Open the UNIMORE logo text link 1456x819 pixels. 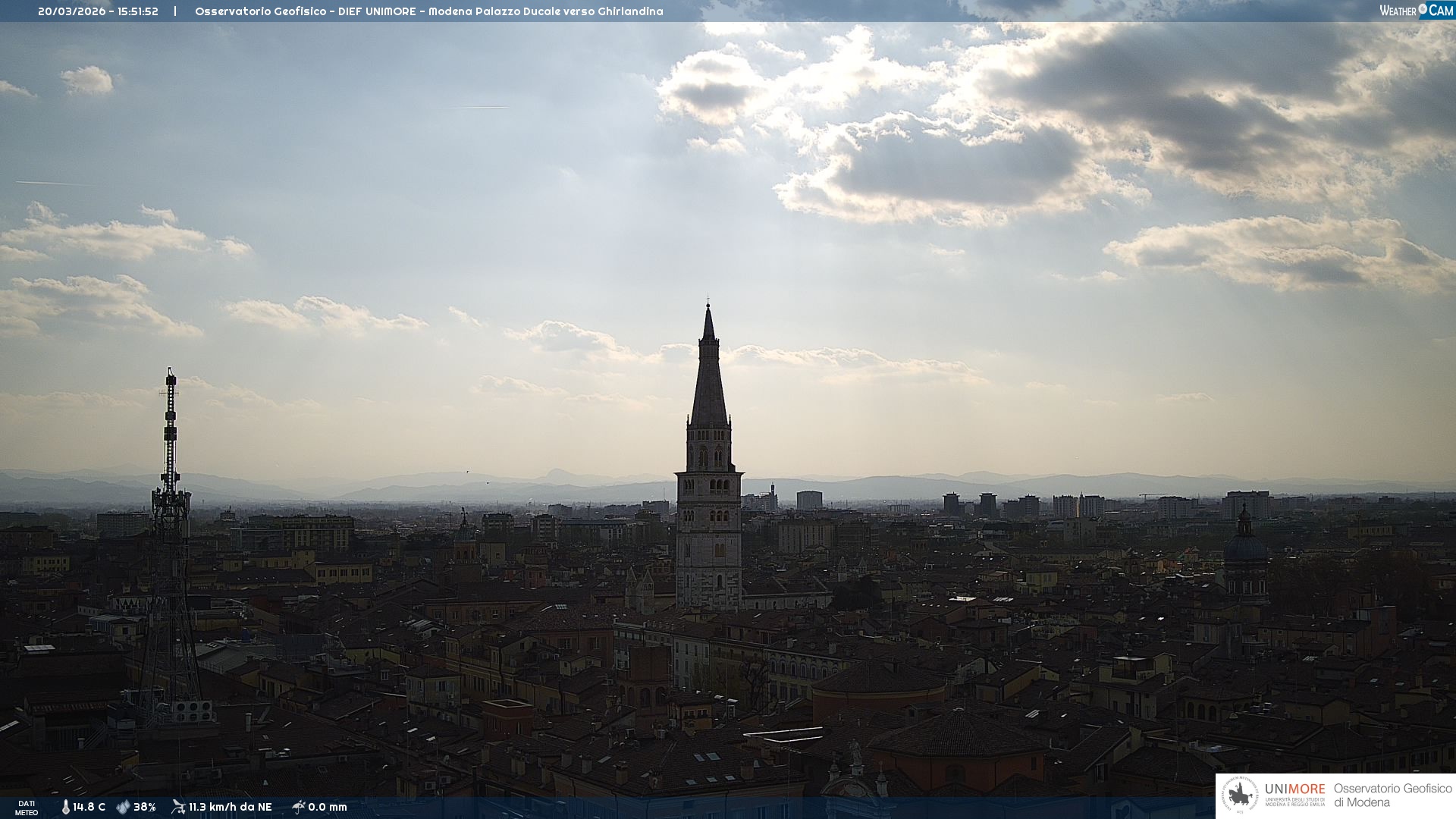pyautogui.click(x=1294, y=789)
